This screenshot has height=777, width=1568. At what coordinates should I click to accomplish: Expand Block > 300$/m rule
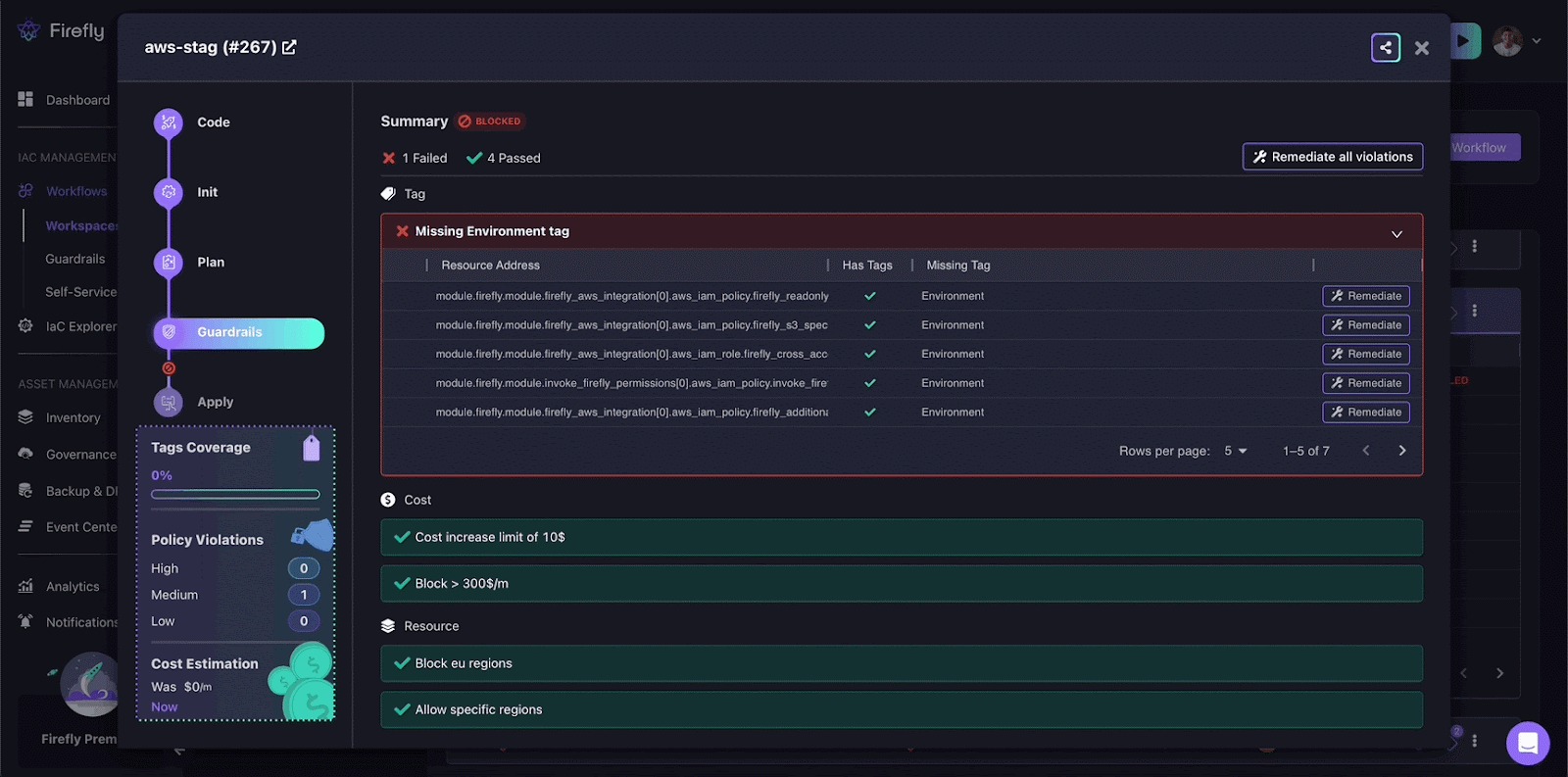902,583
